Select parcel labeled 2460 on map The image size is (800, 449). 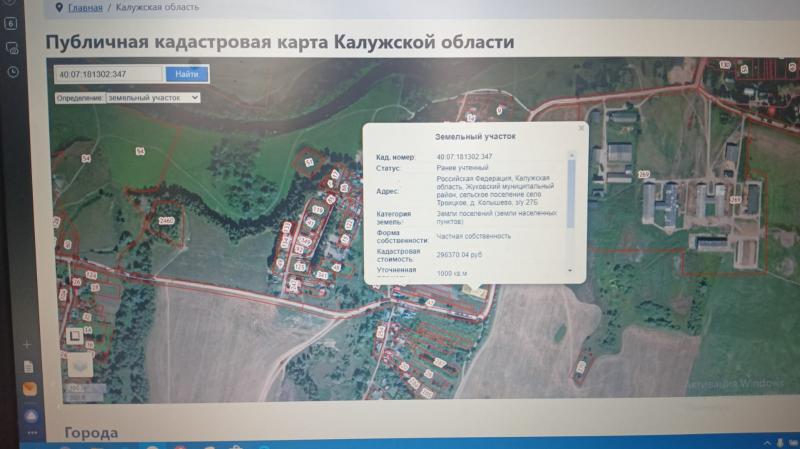[166, 221]
